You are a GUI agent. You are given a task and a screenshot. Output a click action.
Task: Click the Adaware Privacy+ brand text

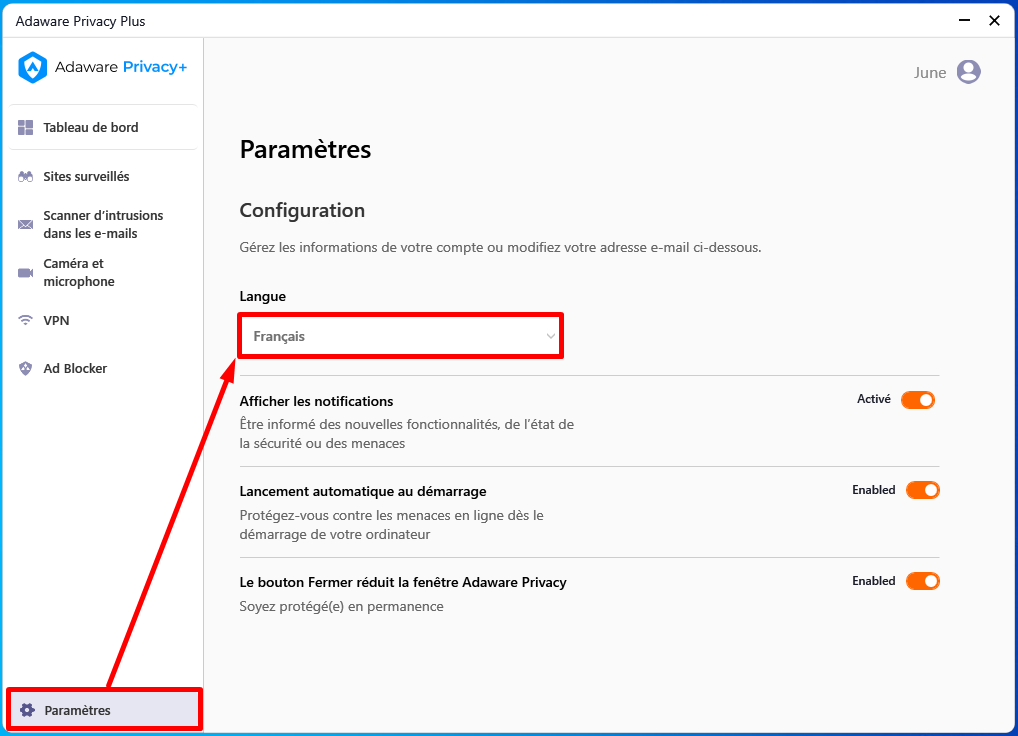121,67
